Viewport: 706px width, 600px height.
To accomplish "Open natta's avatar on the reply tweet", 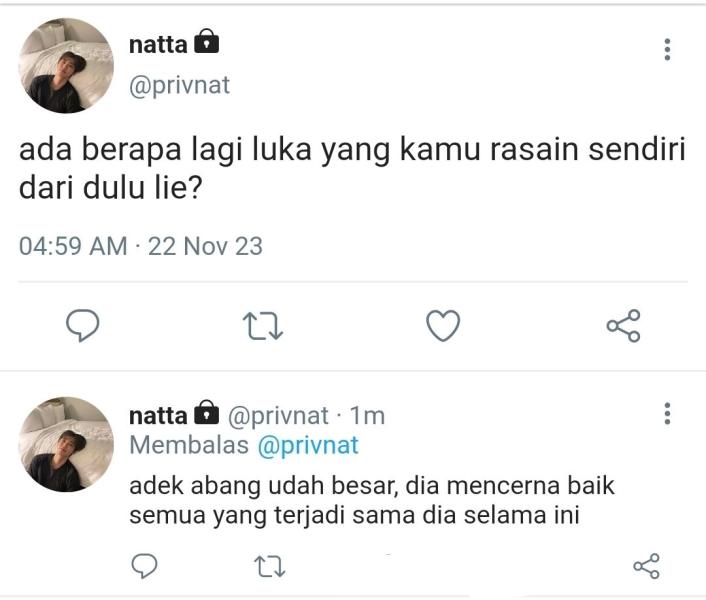I will coord(67,444).
